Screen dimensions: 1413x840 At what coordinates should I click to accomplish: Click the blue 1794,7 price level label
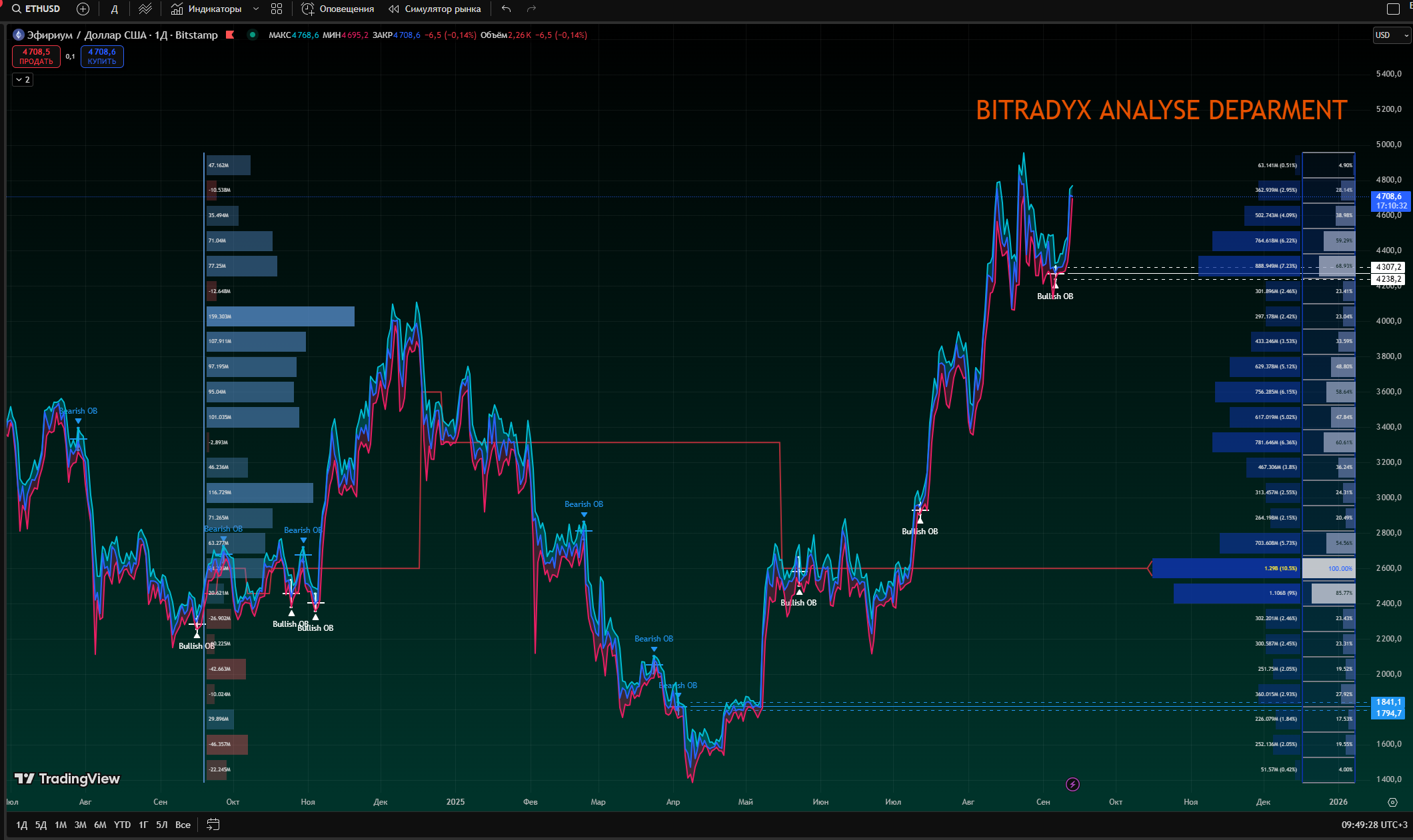1388,713
